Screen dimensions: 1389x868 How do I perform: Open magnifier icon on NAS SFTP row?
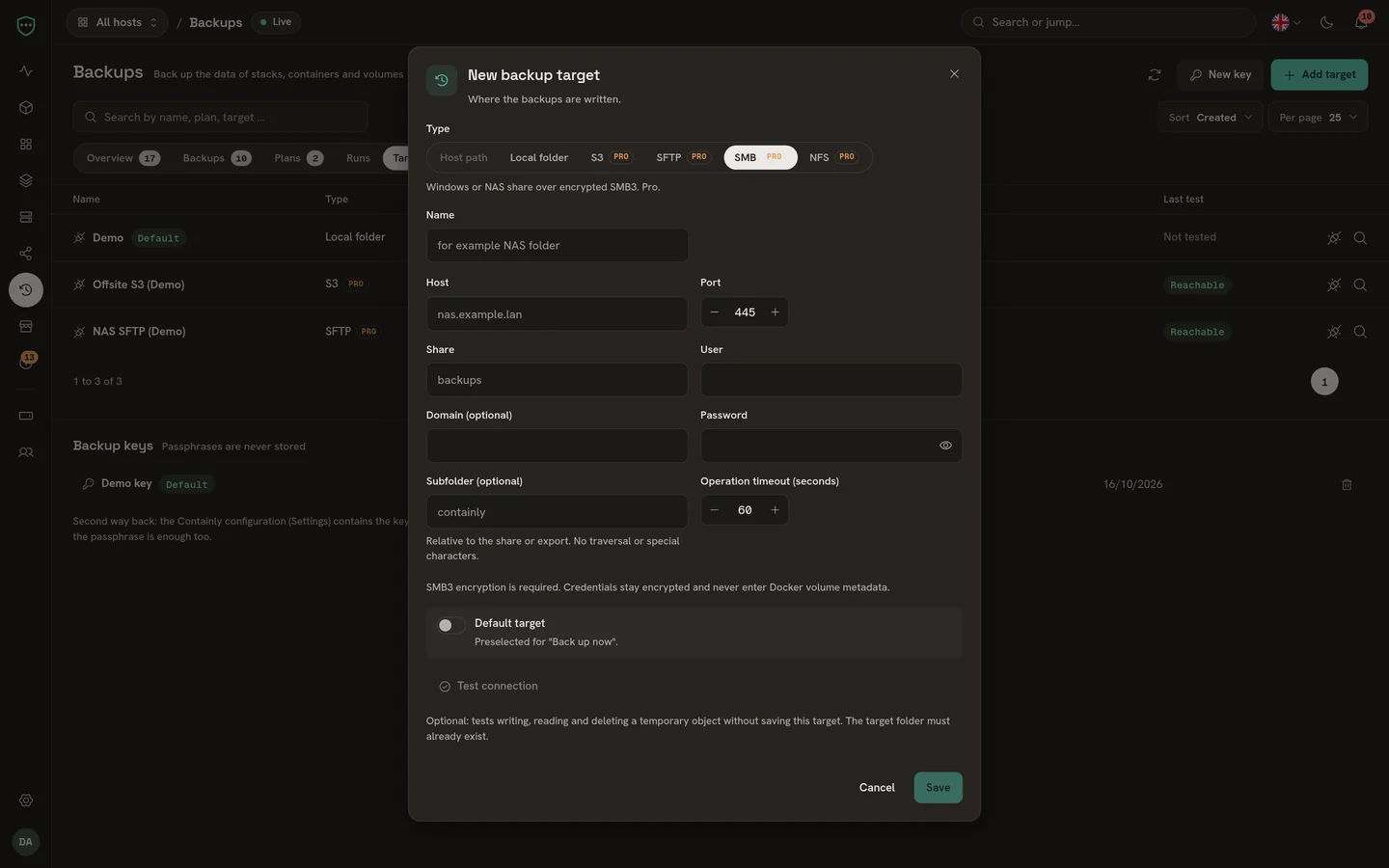(x=1360, y=332)
